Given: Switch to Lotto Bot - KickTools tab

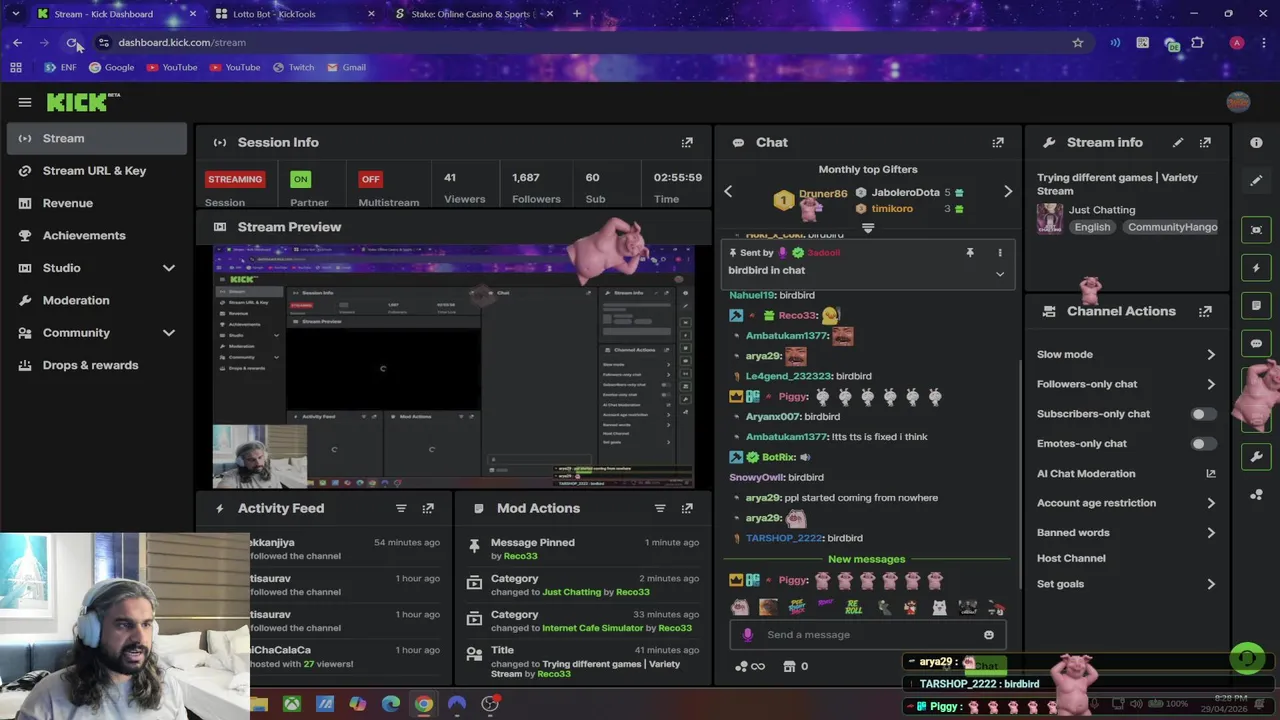Looking at the screenshot, I should [x=294, y=14].
